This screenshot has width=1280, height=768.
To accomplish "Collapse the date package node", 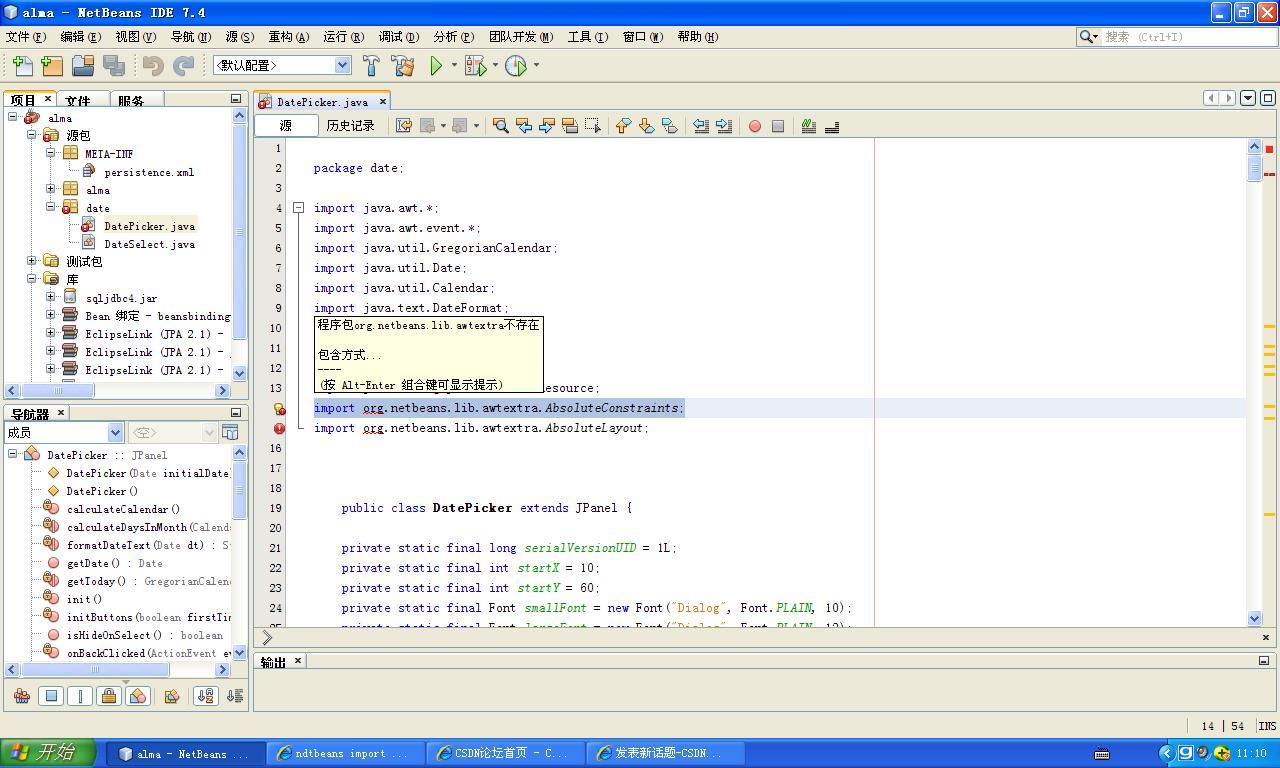I will (x=50, y=207).
